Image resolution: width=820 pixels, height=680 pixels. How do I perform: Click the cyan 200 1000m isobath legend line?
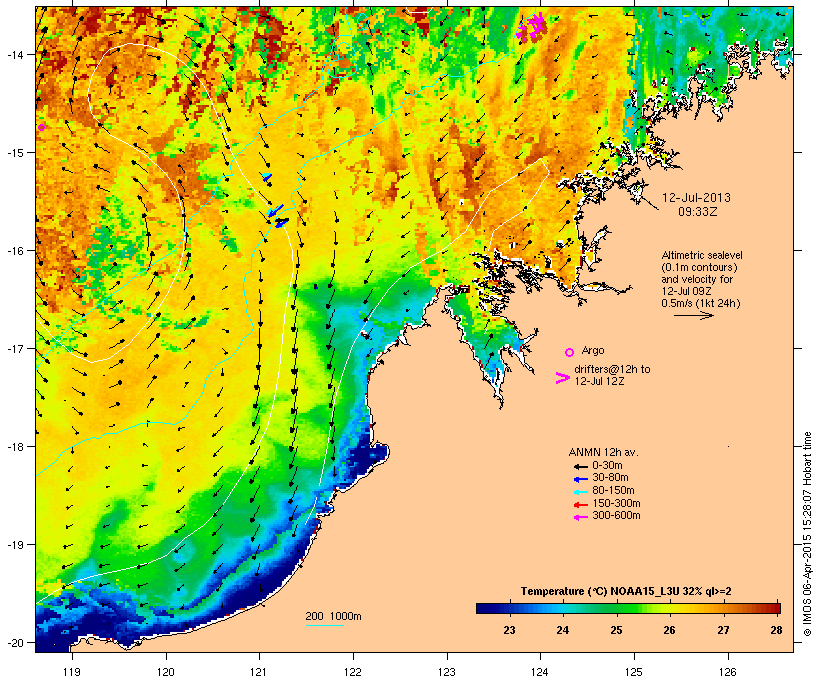tap(324, 625)
